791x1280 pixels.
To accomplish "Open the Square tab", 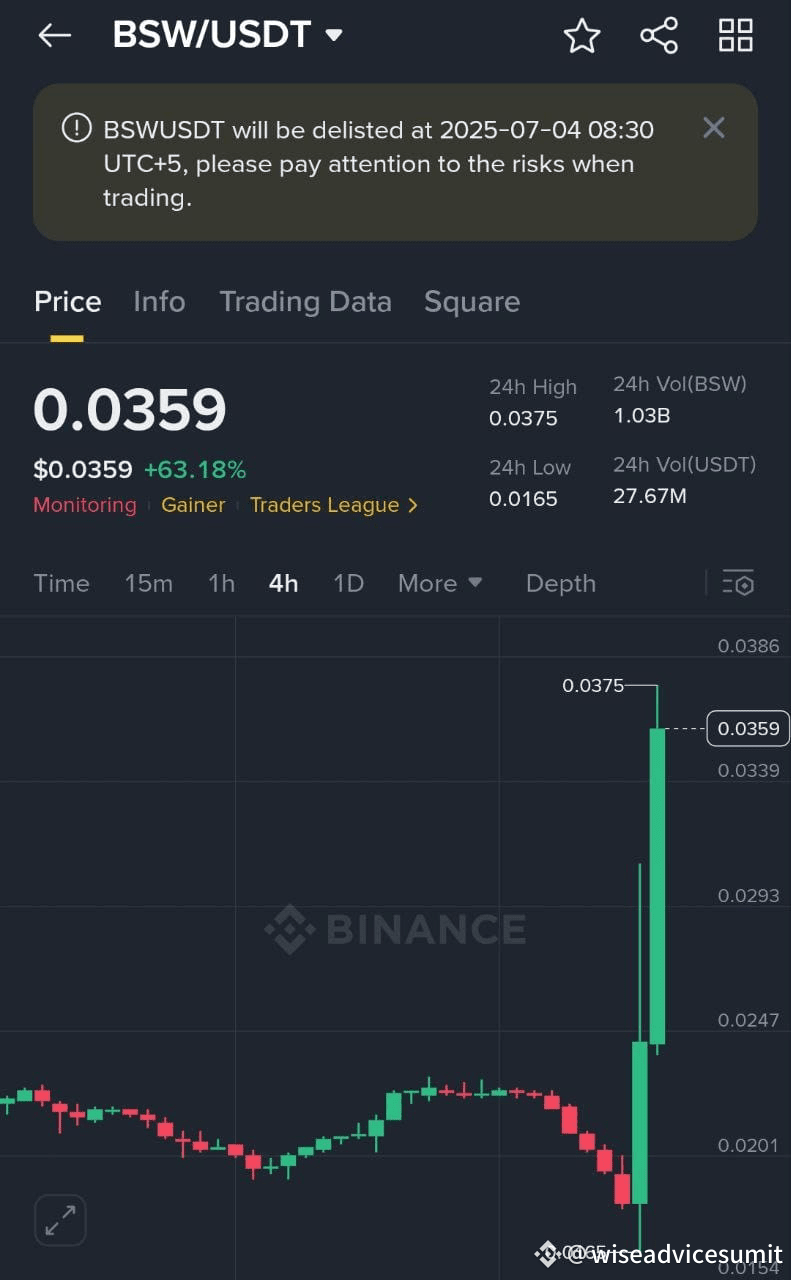I will (x=472, y=302).
